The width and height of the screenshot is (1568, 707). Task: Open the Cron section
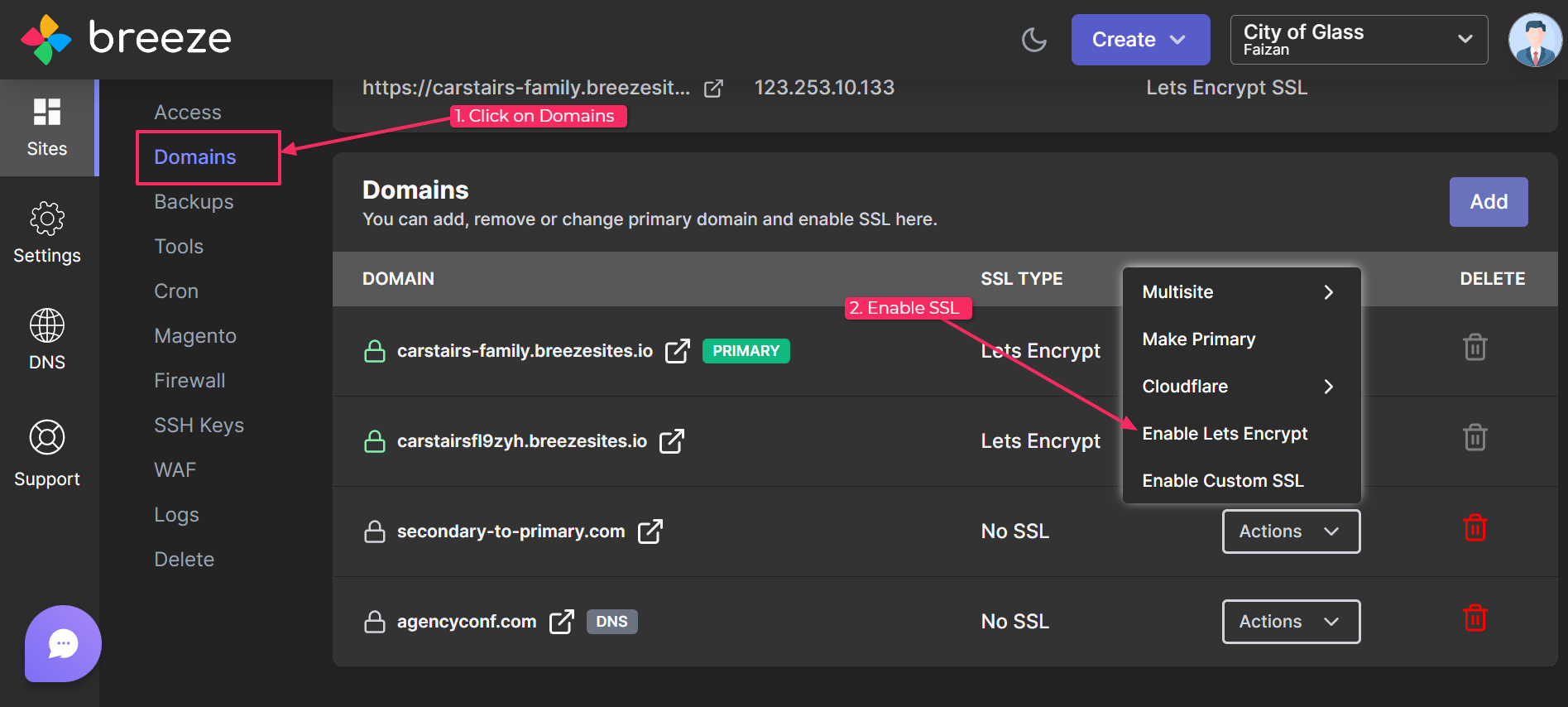coord(176,291)
